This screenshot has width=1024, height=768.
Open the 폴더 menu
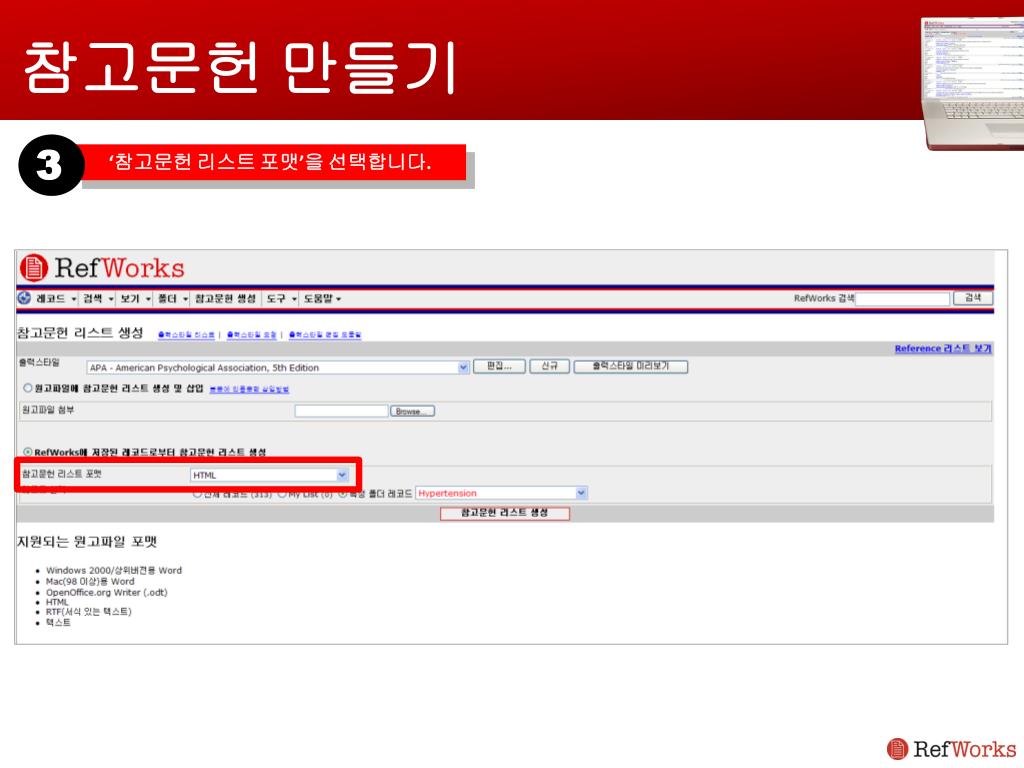click(x=172, y=298)
